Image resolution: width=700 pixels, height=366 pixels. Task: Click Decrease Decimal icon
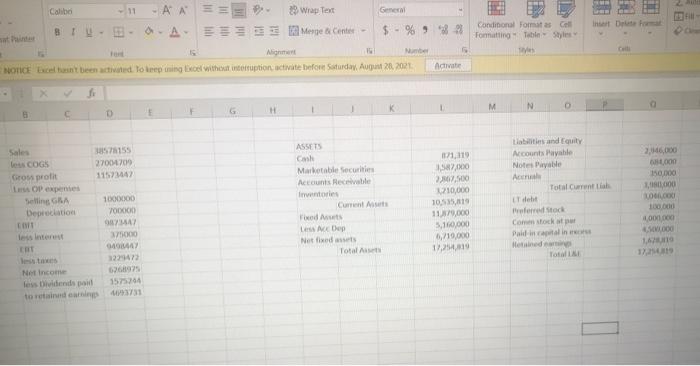coord(458,30)
